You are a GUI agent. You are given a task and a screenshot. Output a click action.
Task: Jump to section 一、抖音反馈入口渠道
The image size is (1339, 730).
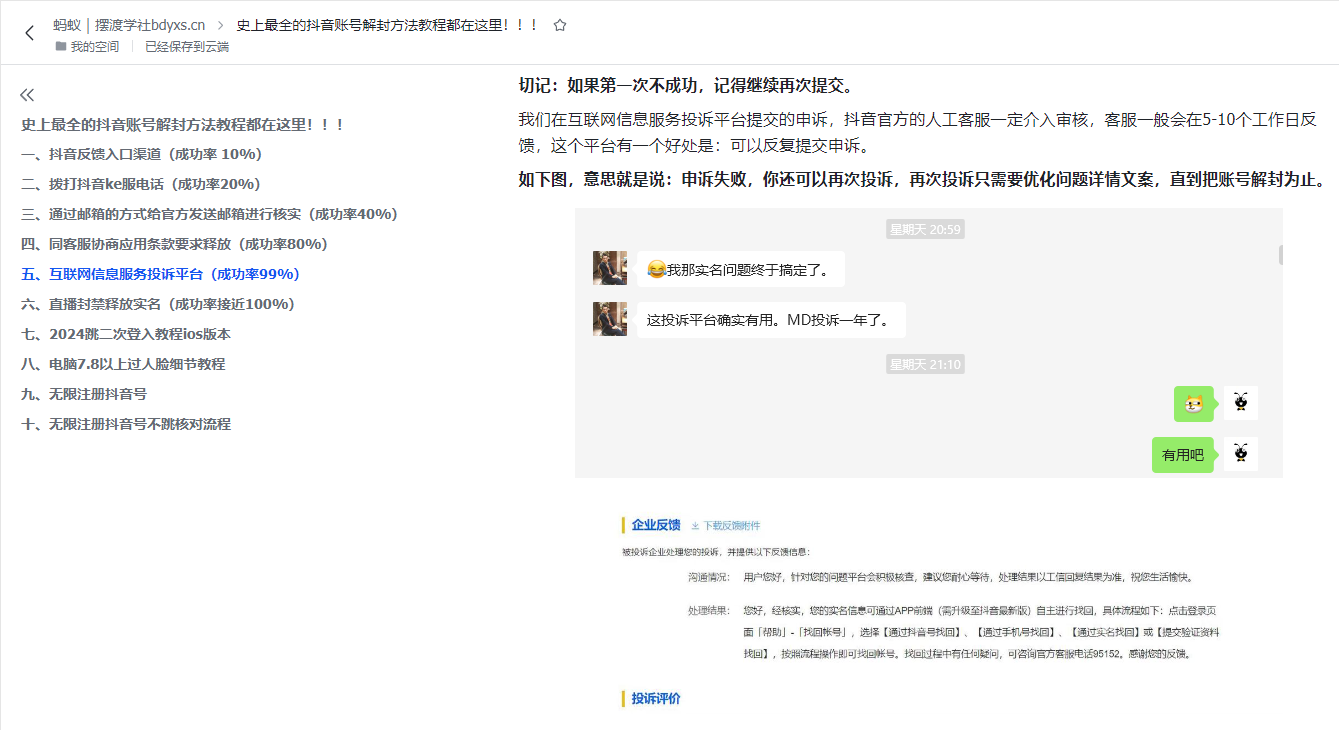(141, 155)
